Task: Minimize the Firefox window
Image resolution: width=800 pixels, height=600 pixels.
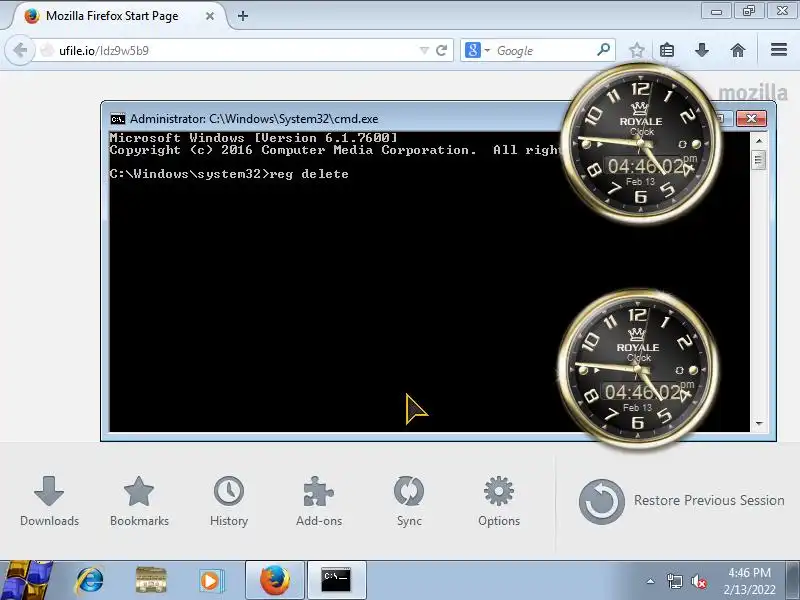Action: pyautogui.click(x=716, y=11)
